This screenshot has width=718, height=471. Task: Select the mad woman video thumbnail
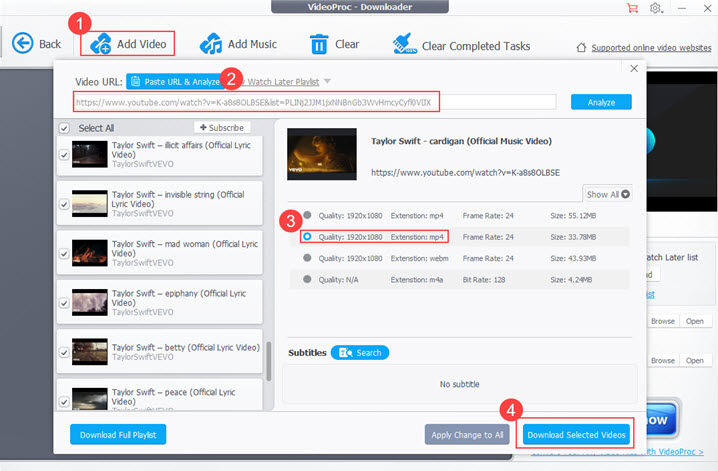coord(90,253)
